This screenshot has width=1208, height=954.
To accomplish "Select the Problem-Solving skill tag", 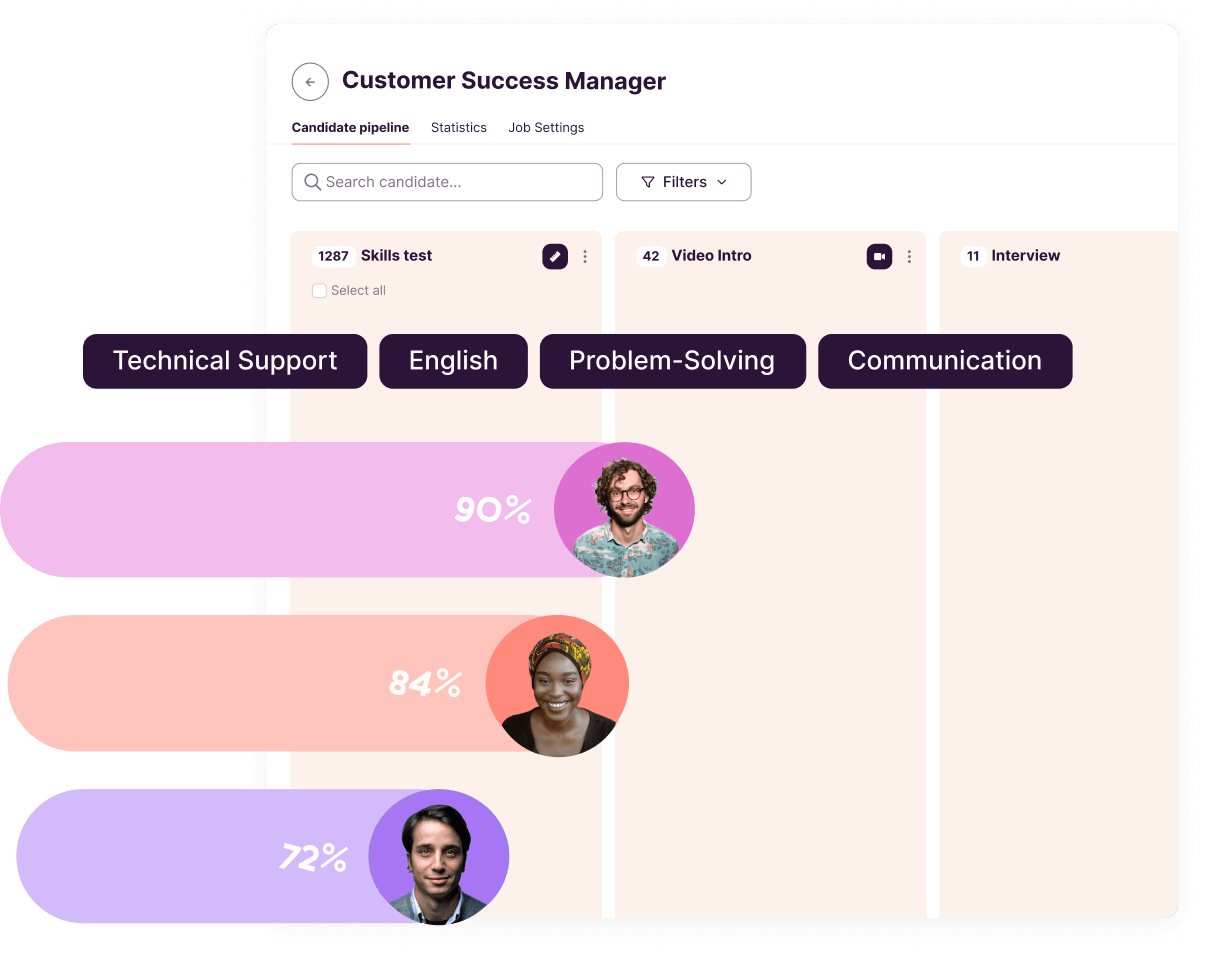I will (x=672, y=361).
